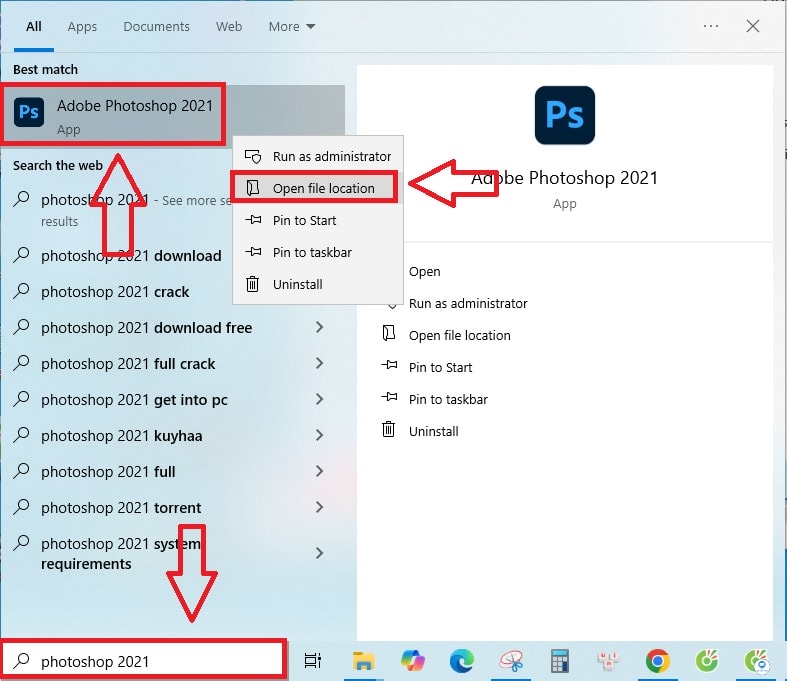Open the three-dot options menu
The image size is (787, 681).
(x=711, y=26)
